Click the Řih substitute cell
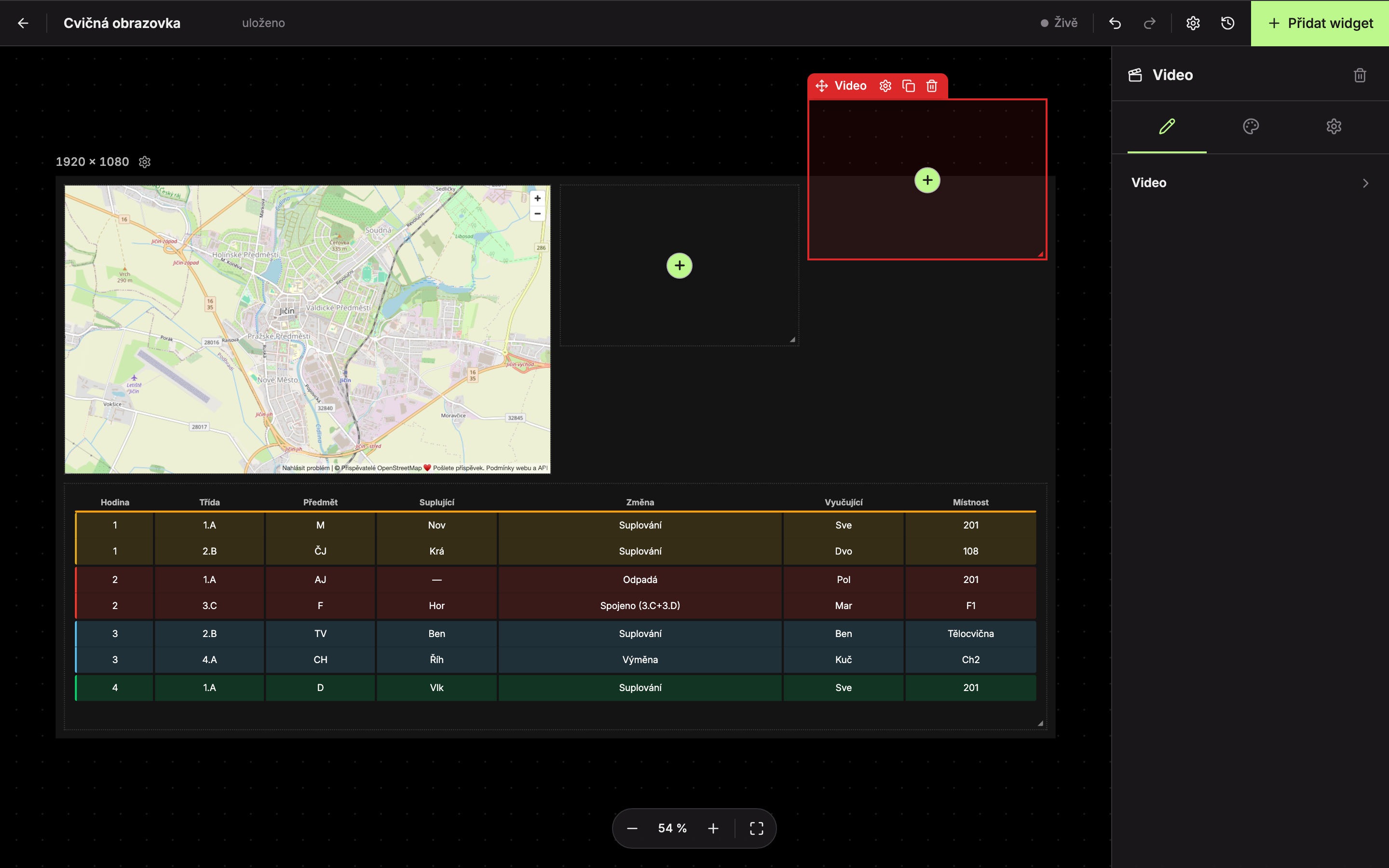The height and width of the screenshot is (868, 1389). coord(437,660)
